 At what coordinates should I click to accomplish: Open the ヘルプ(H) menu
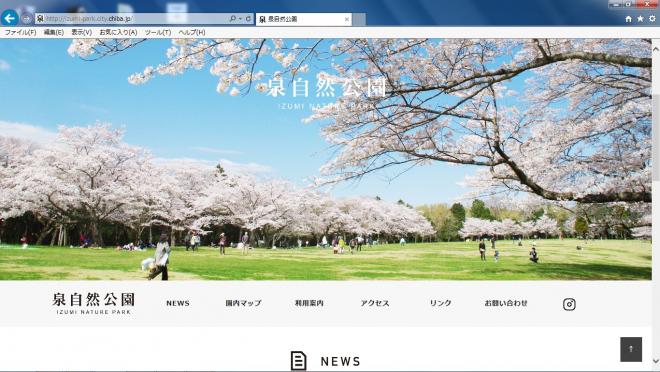[x=192, y=32]
